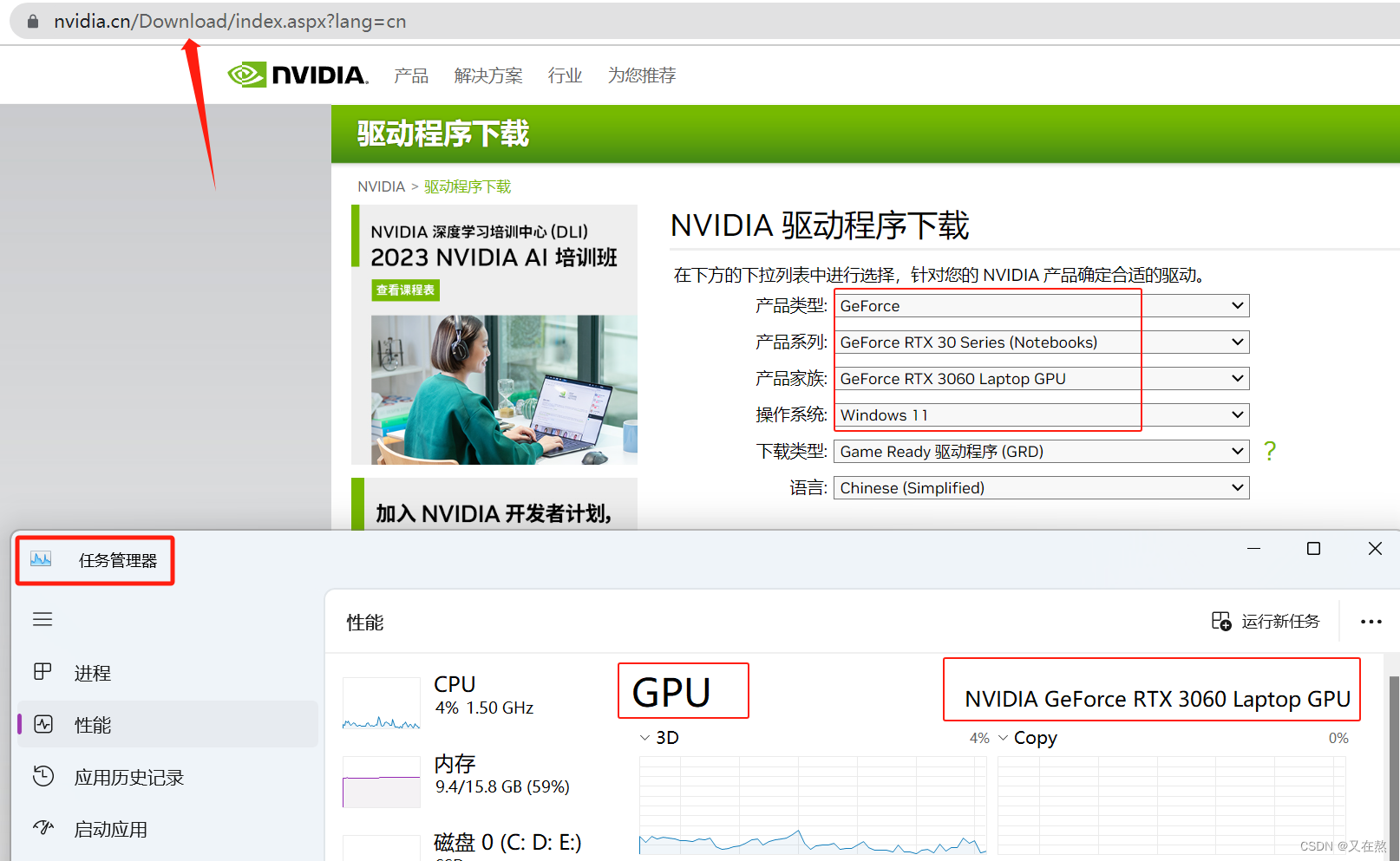Viewport: 1400px width, 861px height.
Task: Switch to the 进程 (Processes) section
Action: 92,672
